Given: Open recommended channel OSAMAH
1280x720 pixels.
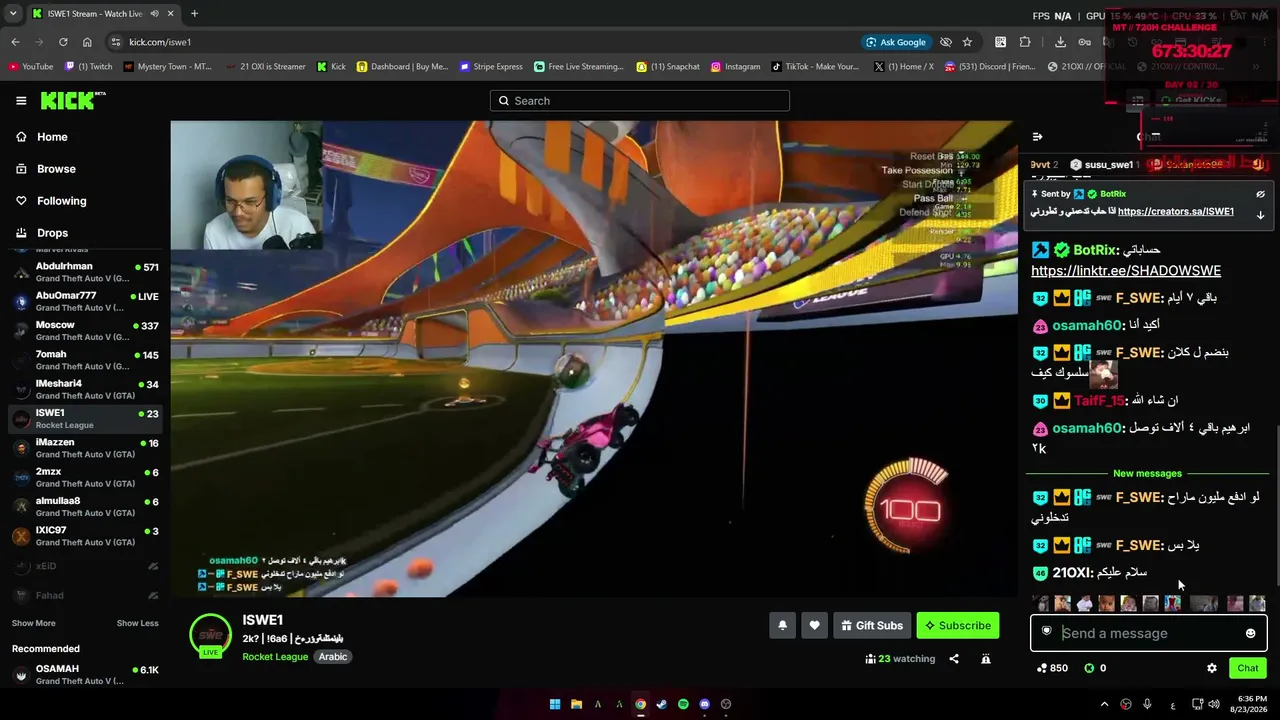Looking at the screenshot, I should tap(85, 675).
